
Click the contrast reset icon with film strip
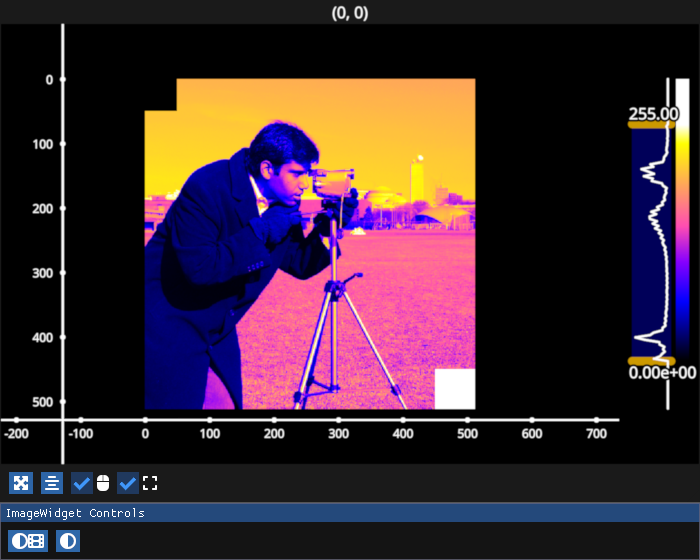tap(27, 541)
